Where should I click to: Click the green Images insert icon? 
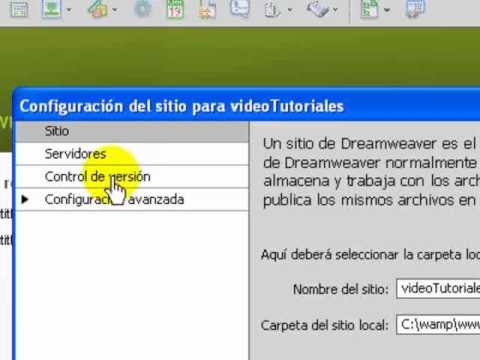pyautogui.click(x=51, y=9)
